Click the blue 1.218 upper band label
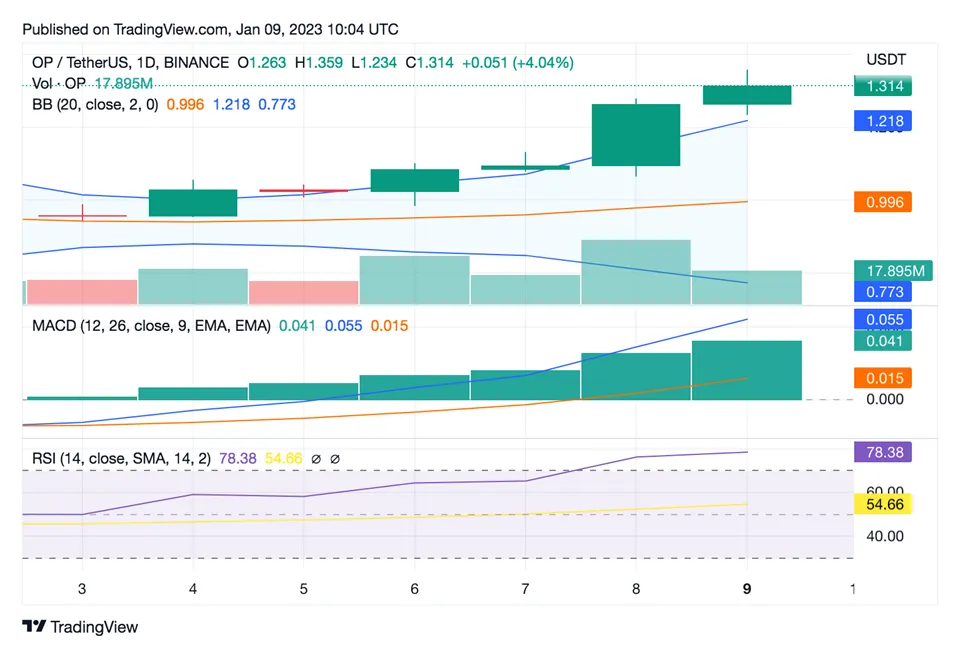 [884, 121]
